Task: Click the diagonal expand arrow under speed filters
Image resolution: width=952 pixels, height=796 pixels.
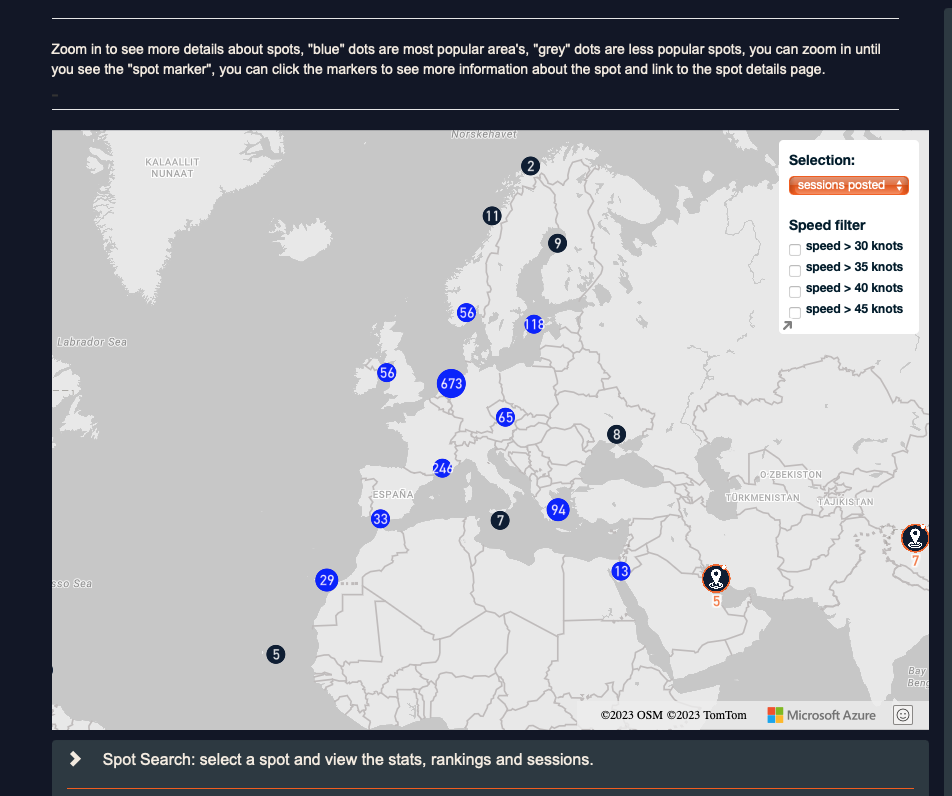Action: point(787,325)
